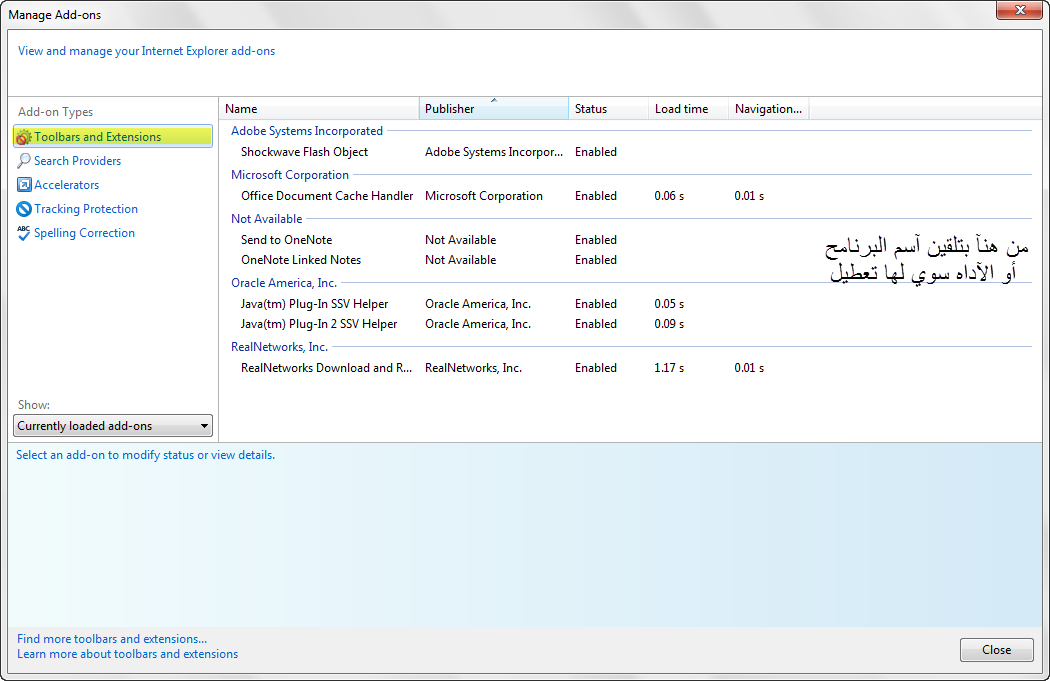Click Enabled status of Send to OneNote
This screenshot has width=1050, height=681.
[596, 240]
